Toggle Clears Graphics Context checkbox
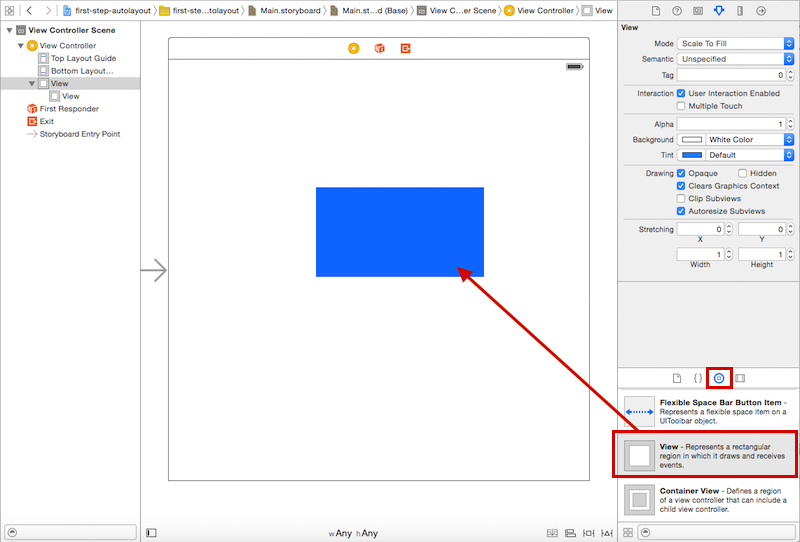This screenshot has height=542, width=800. tap(681, 186)
